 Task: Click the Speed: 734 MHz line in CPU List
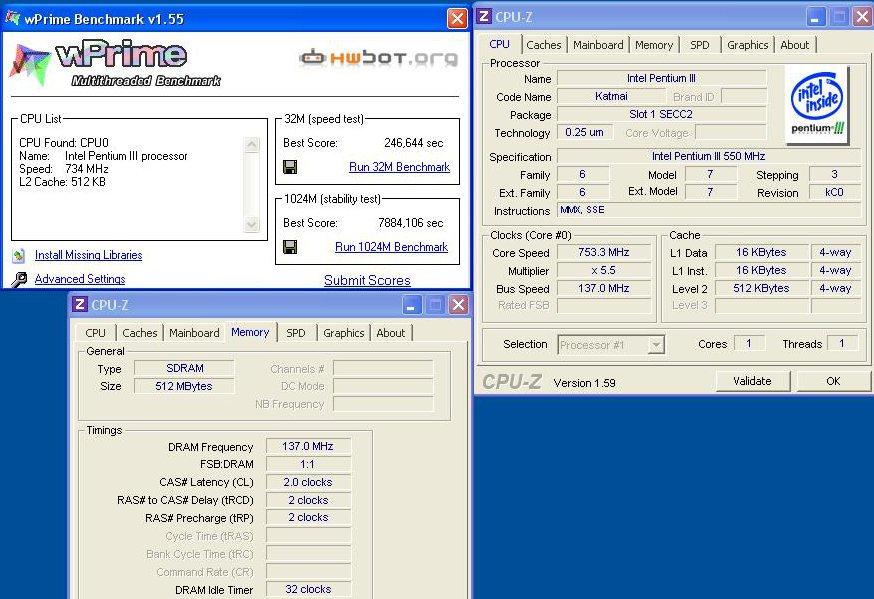64,169
